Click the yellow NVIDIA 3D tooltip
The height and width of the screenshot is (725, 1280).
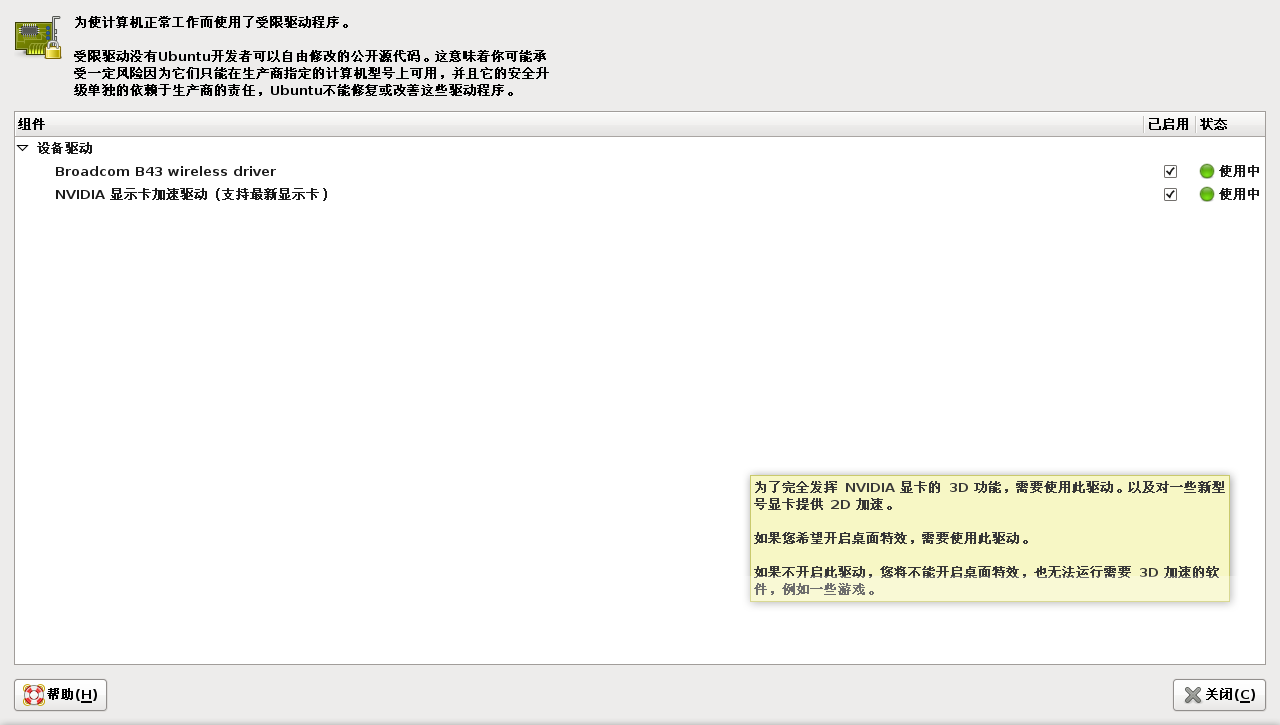click(989, 538)
